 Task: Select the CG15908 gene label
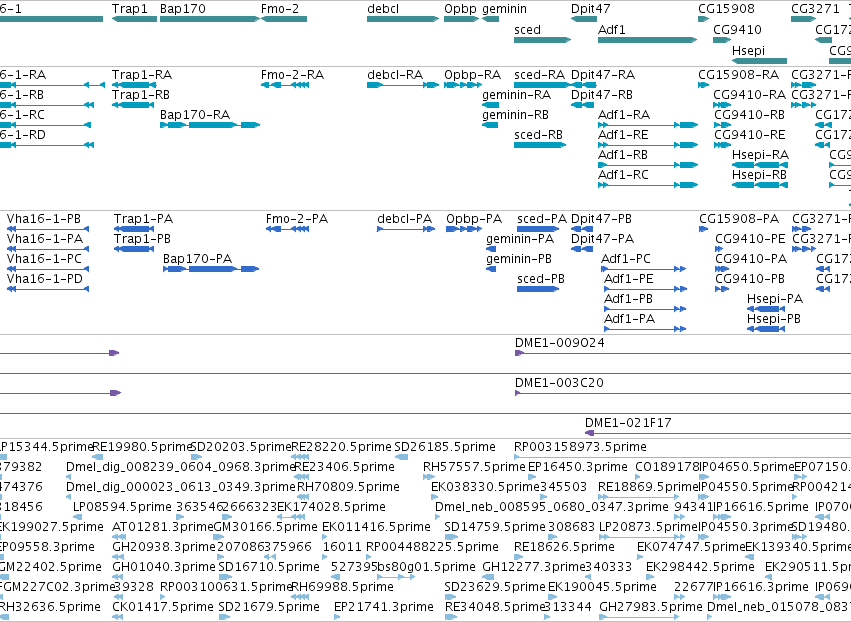click(726, 9)
